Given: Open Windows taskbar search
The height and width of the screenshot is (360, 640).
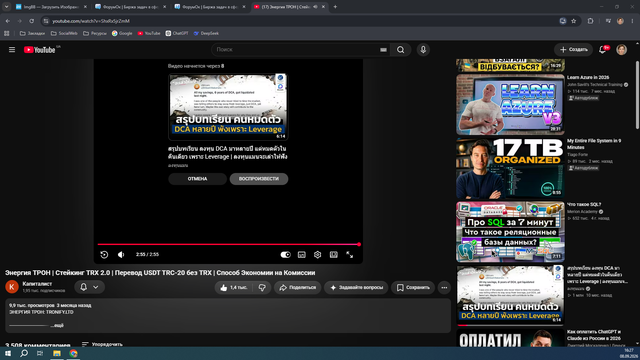Looking at the screenshot, I should tap(24, 353).
